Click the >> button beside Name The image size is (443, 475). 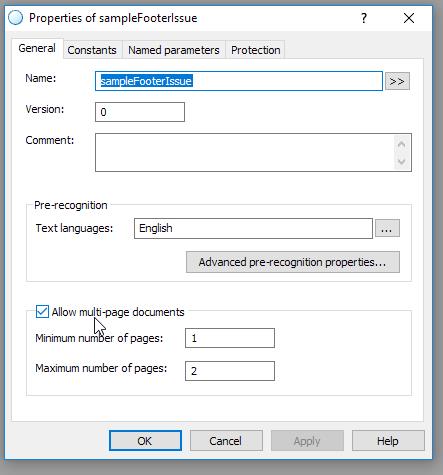(x=397, y=81)
